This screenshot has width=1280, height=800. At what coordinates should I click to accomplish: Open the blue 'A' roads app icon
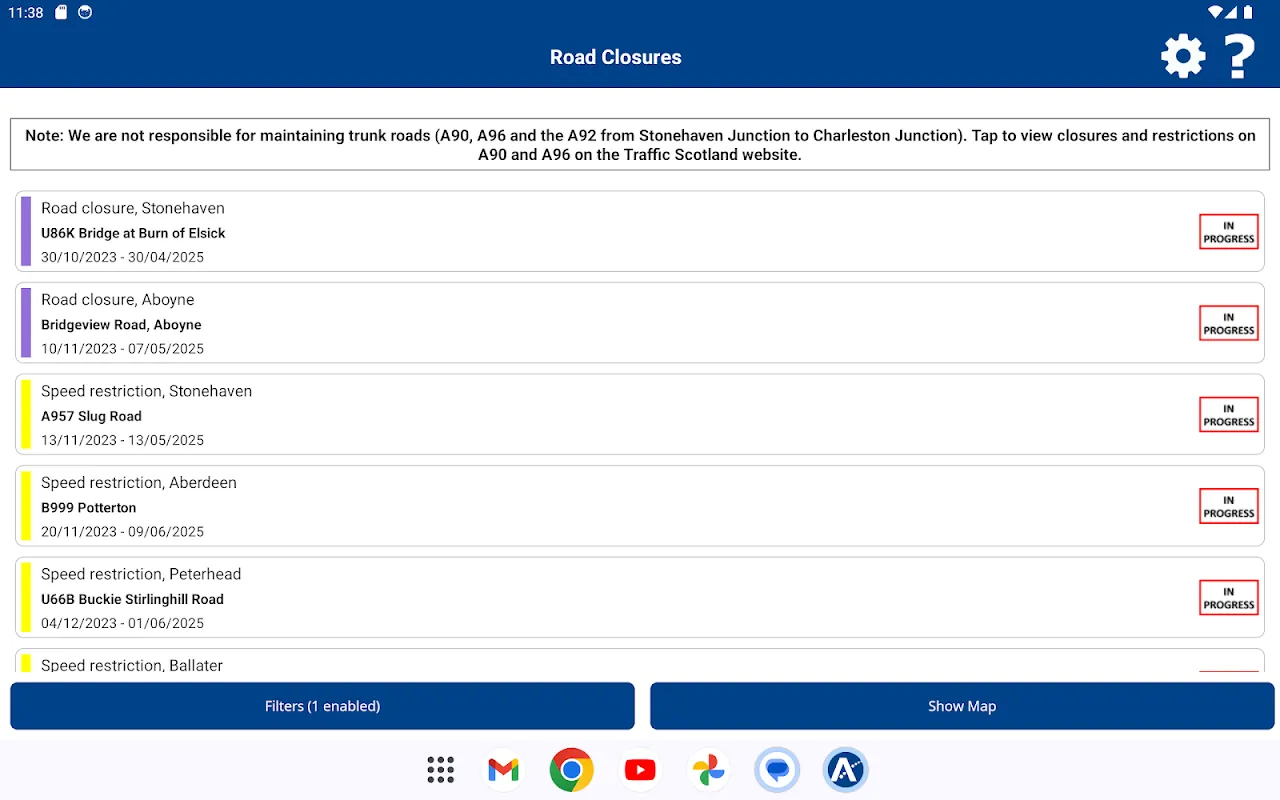[845, 769]
